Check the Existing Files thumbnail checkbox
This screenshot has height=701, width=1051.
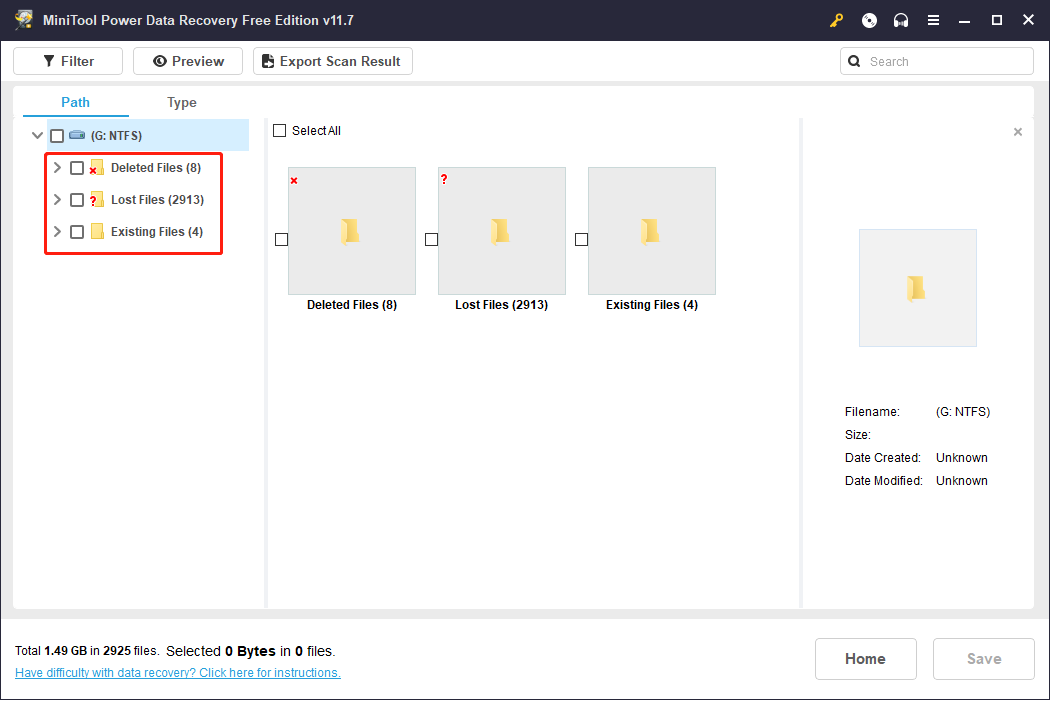click(x=582, y=239)
